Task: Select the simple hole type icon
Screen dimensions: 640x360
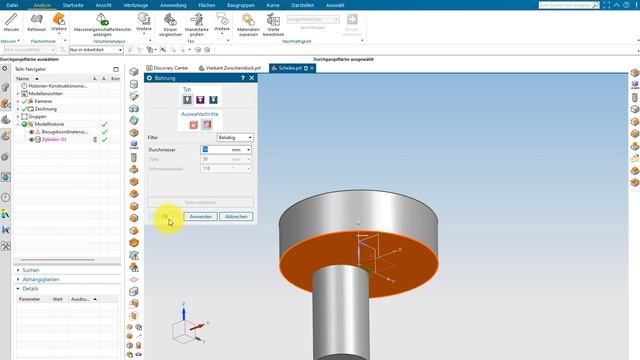Action: coord(187,100)
